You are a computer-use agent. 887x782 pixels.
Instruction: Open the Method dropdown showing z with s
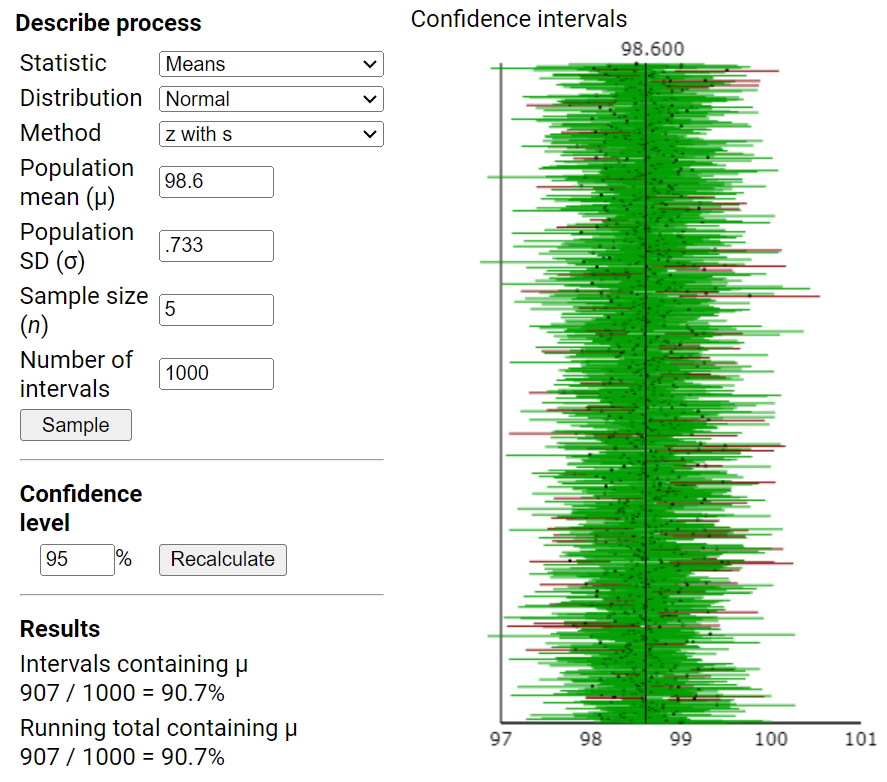click(270, 134)
